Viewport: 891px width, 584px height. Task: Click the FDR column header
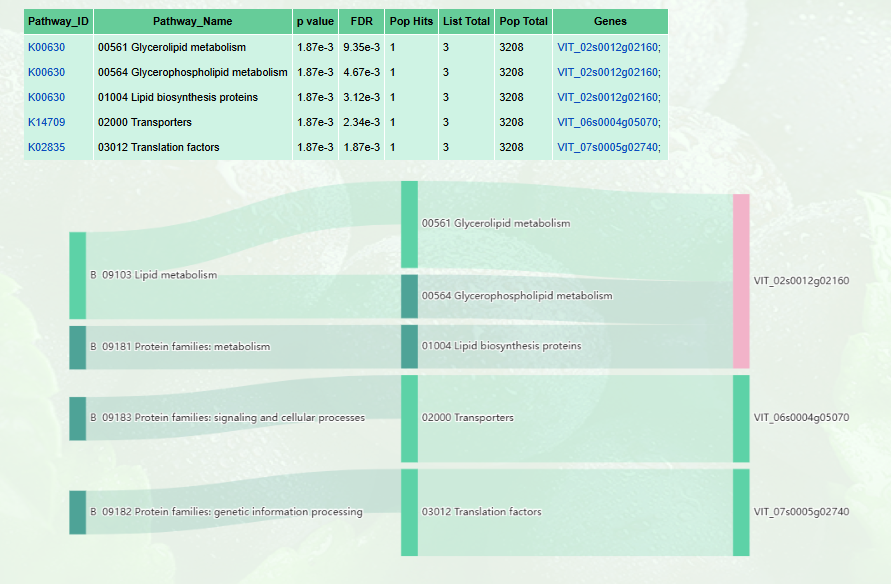pos(361,21)
